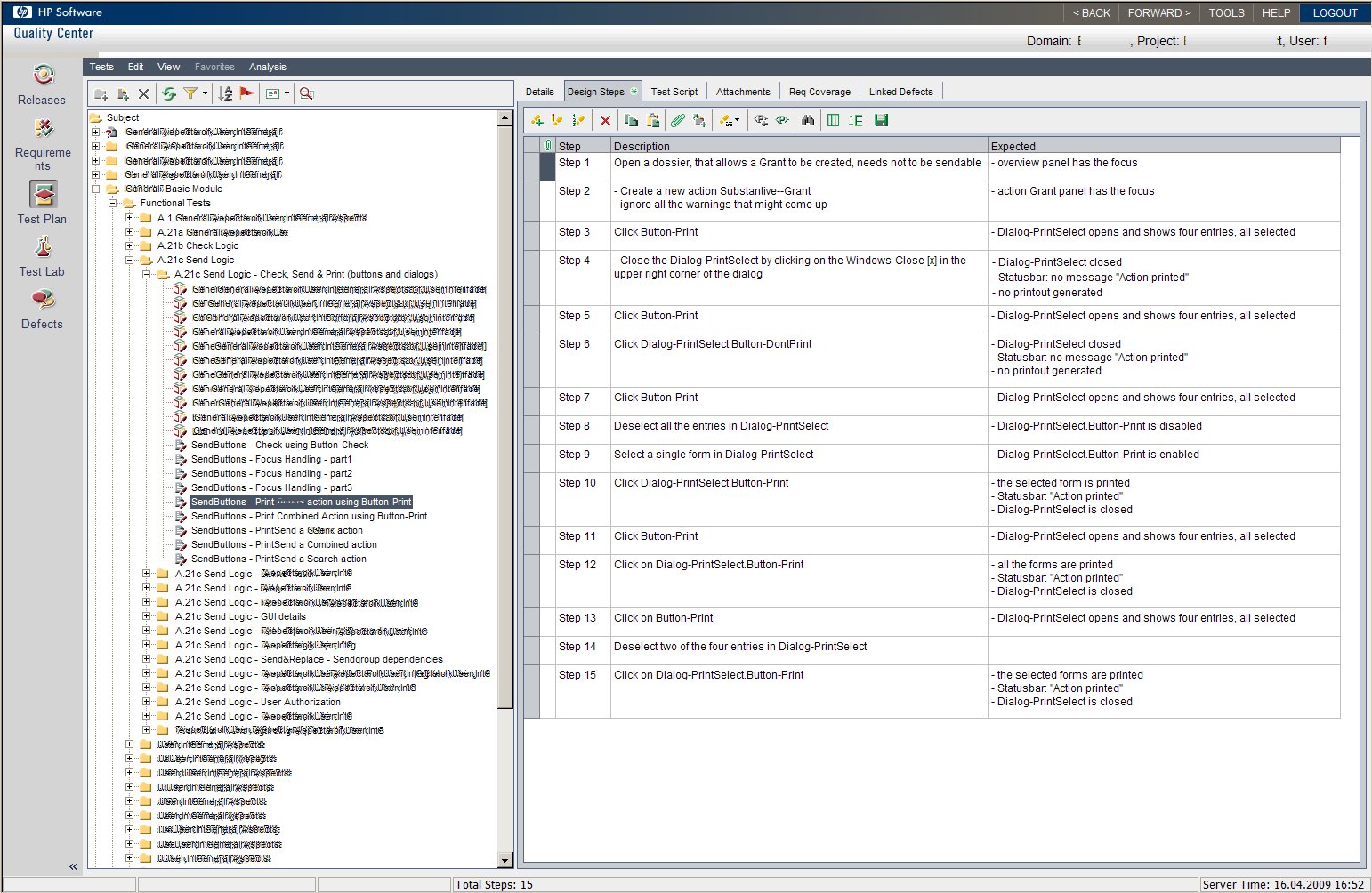Switch to the Details tab
Image resolution: width=1372 pixels, height=893 pixels.
point(539,92)
